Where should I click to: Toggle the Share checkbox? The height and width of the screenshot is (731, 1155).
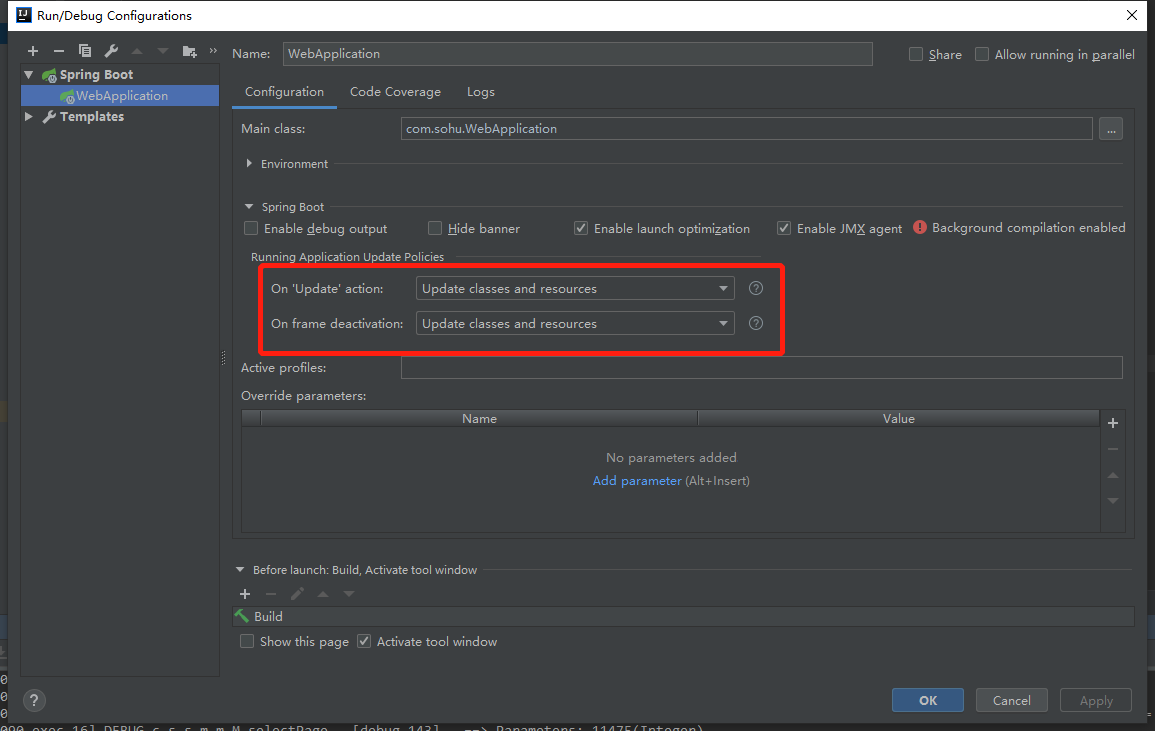[x=916, y=54]
